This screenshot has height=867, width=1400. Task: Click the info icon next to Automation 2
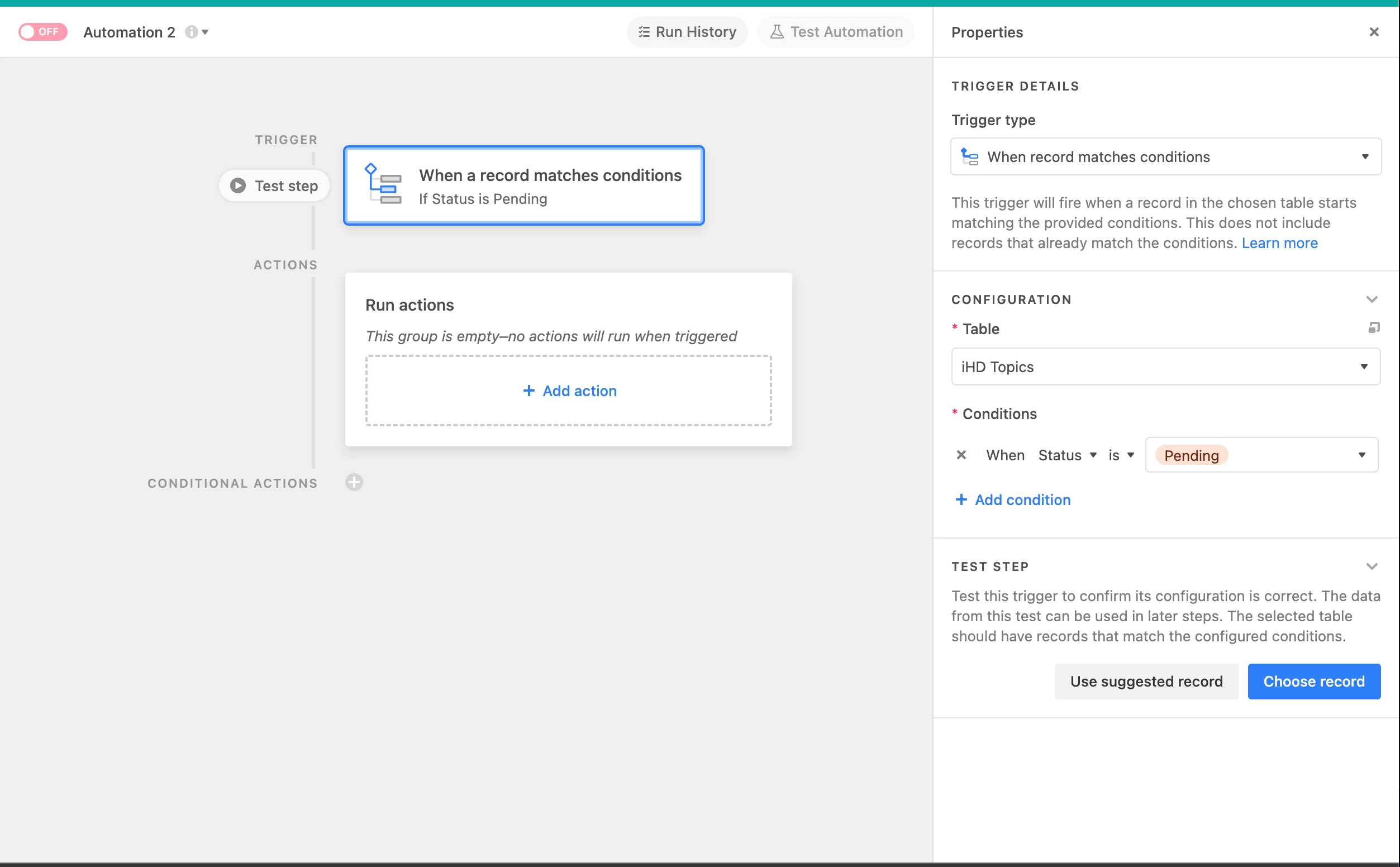pyautogui.click(x=191, y=32)
